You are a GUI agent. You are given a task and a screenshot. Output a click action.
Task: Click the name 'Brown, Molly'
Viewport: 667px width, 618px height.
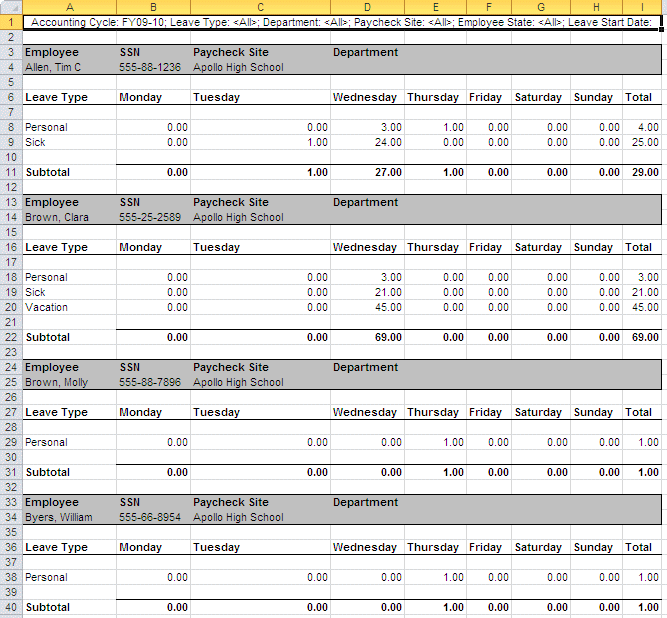point(56,382)
